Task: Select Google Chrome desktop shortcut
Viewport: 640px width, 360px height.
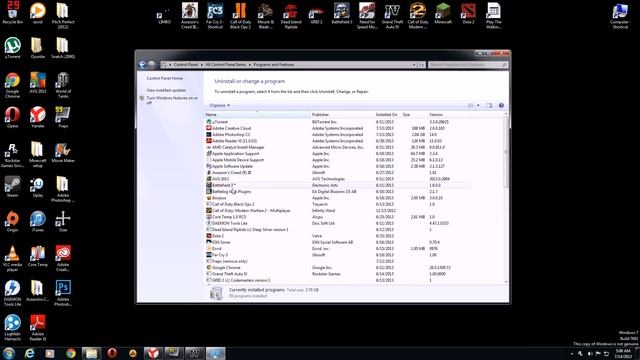Action: (x=13, y=85)
